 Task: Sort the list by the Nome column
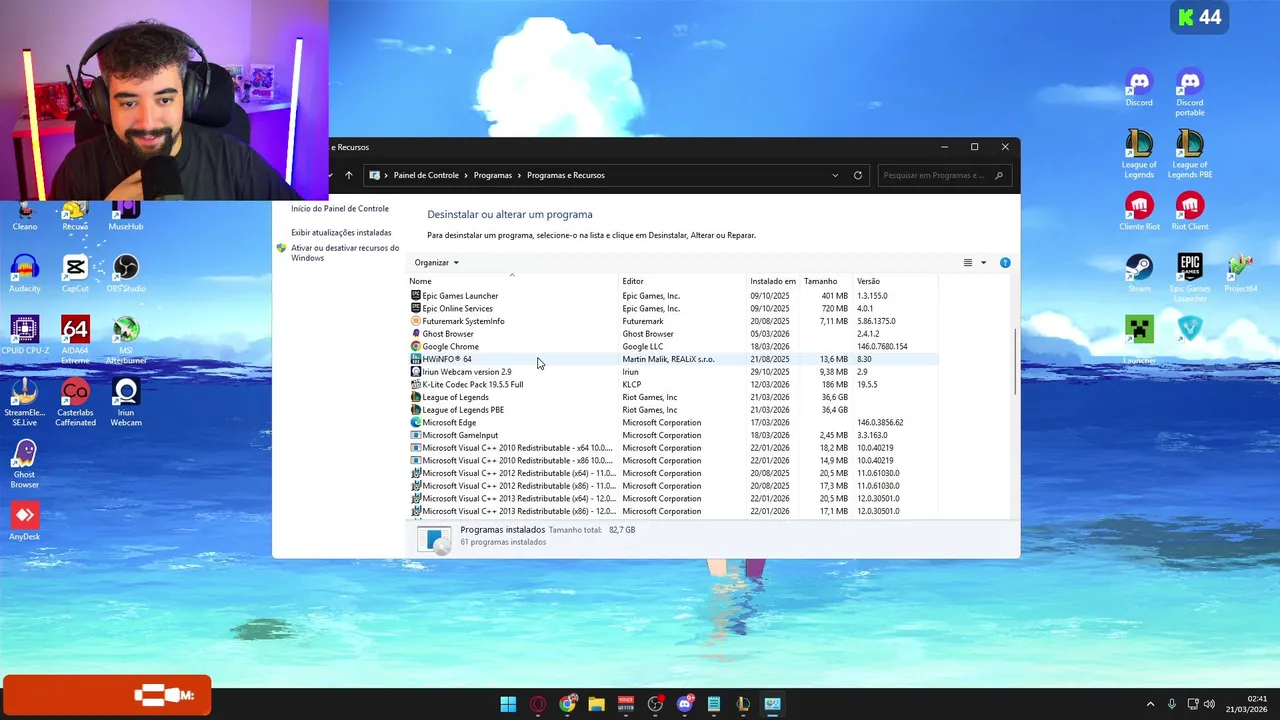(514, 281)
